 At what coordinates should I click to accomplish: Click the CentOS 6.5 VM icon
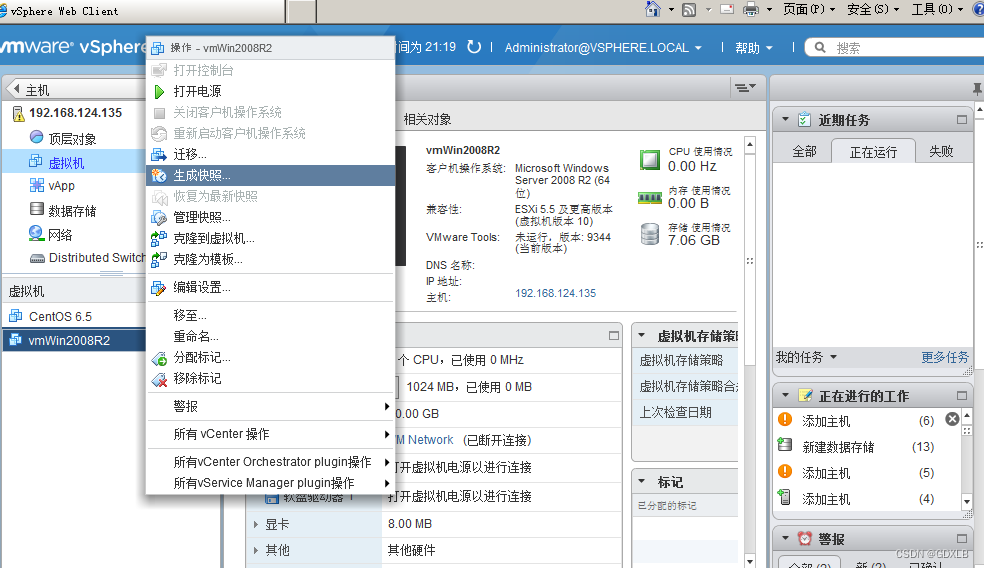point(16,316)
